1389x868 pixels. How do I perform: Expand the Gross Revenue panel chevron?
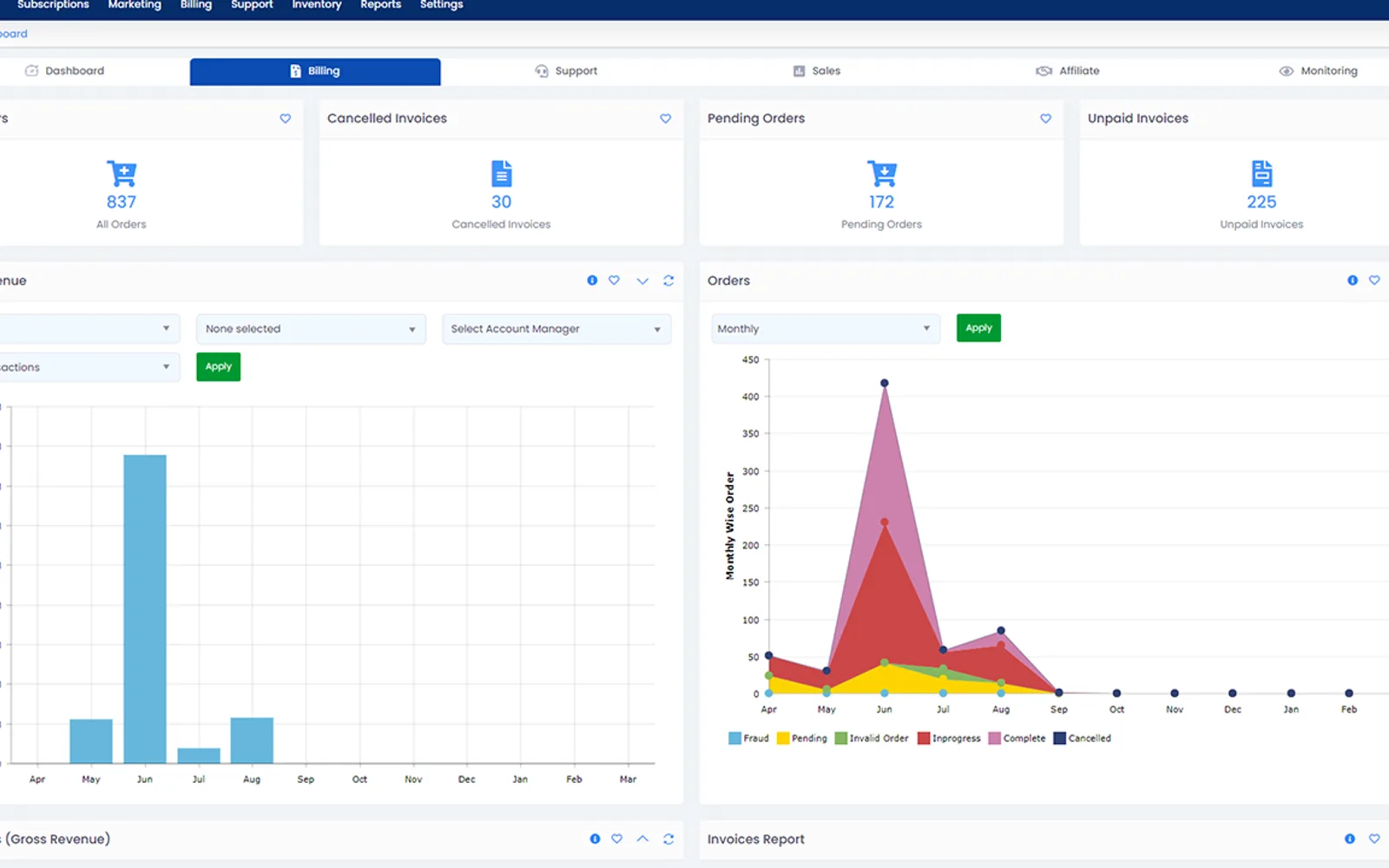[642, 838]
